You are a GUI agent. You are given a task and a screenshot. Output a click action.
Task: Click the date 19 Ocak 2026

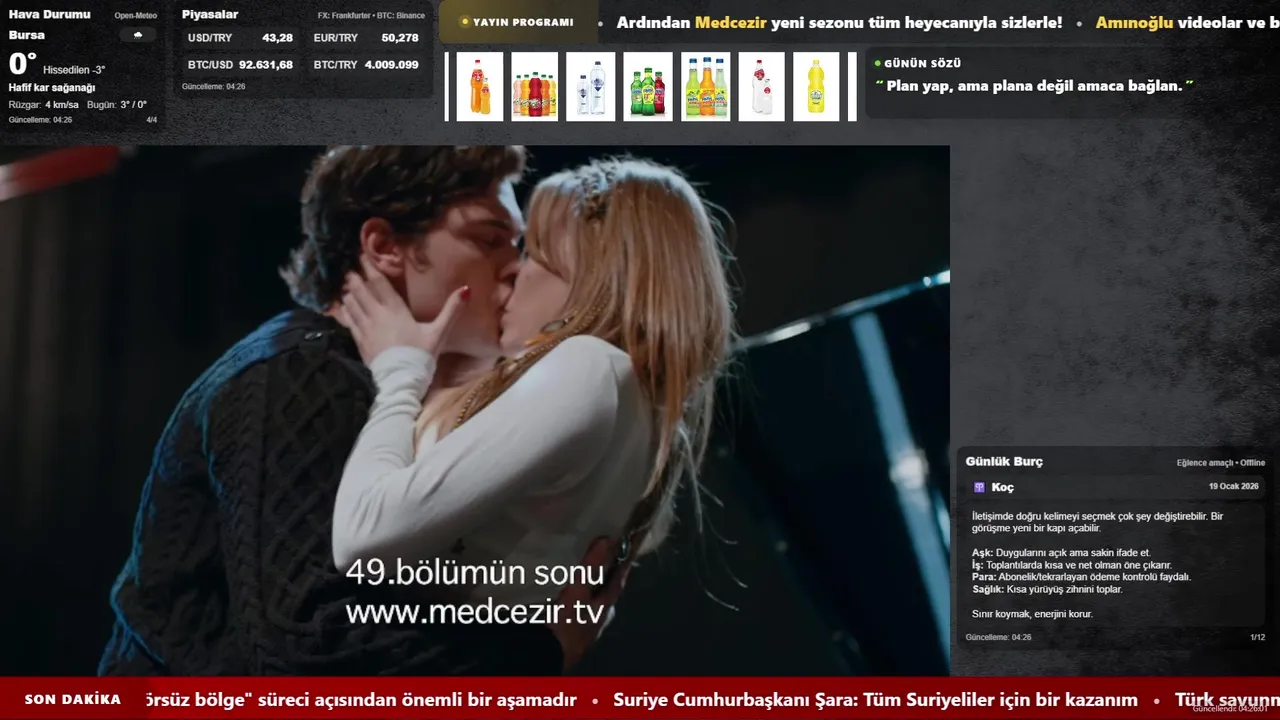[x=1233, y=486]
